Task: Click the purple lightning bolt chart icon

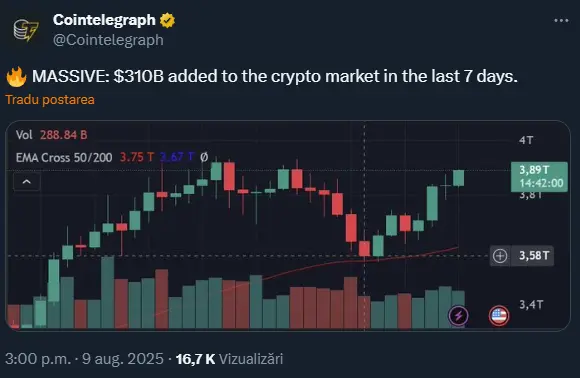Action: pos(458,315)
